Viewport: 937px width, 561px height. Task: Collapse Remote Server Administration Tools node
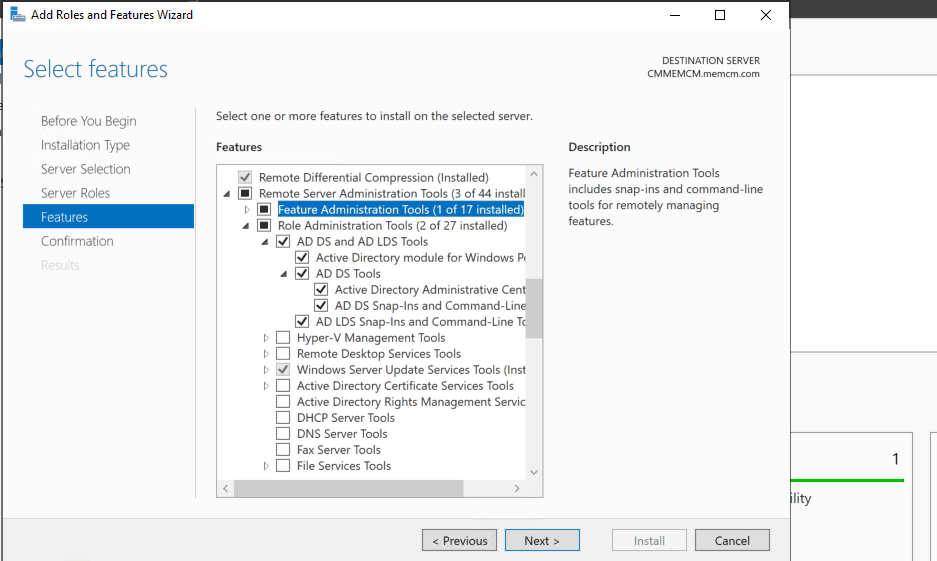click(226, 194)
